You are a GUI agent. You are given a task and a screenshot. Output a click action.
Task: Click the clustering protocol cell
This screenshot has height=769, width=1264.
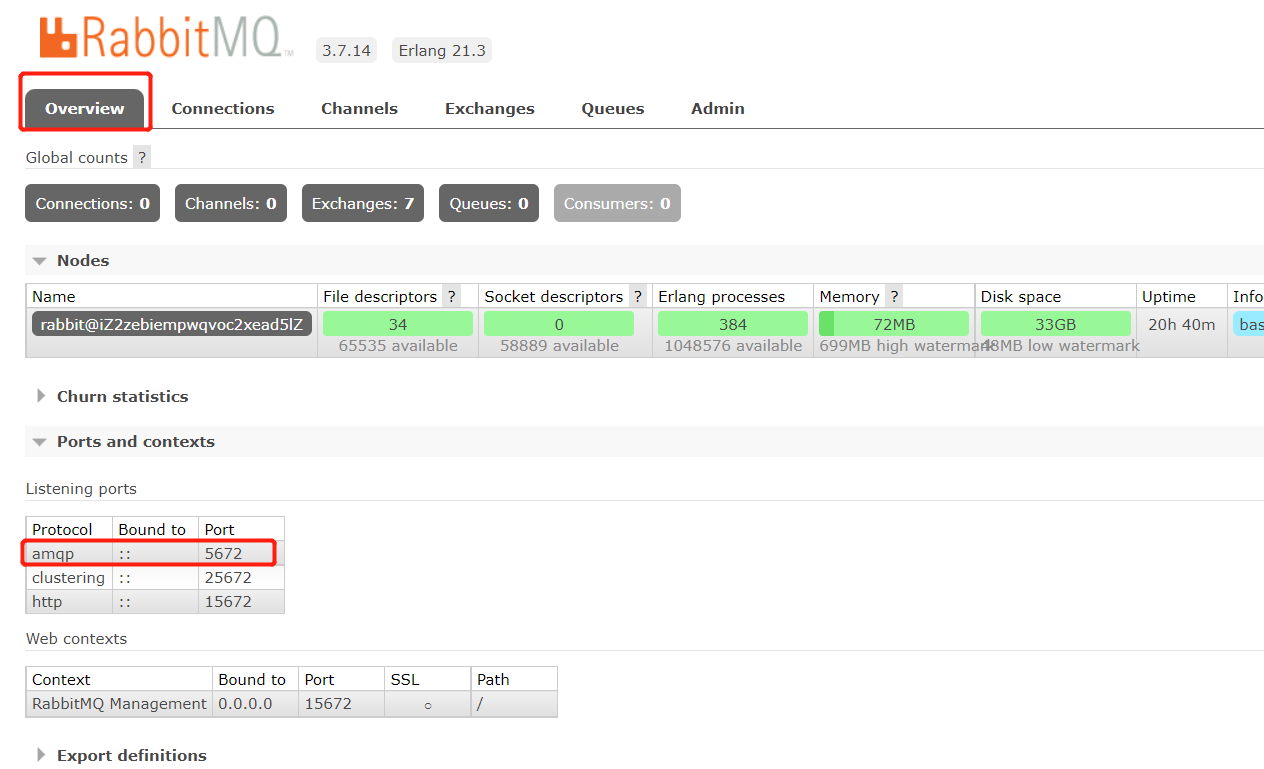click(x=69, y=578)
